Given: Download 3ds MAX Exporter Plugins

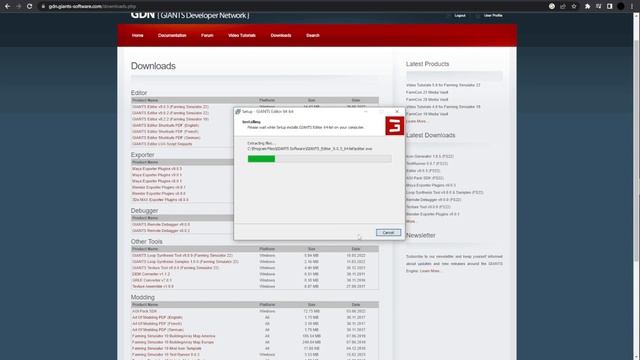Looking at the screenshot, I should pyautogui.click(x=160, y=200).
